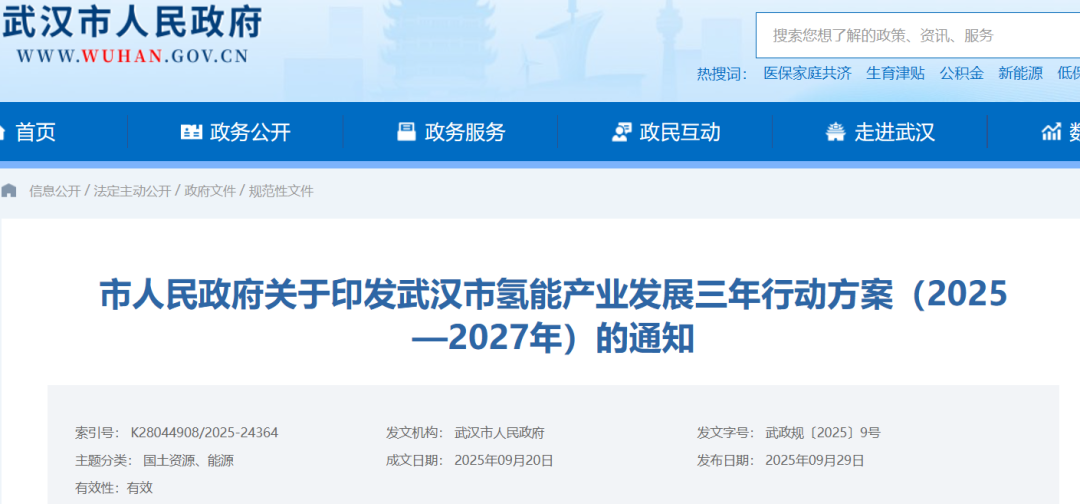Click the index number K28044908/2025-24364
1080x504 pixels.
tap(204, 433)
